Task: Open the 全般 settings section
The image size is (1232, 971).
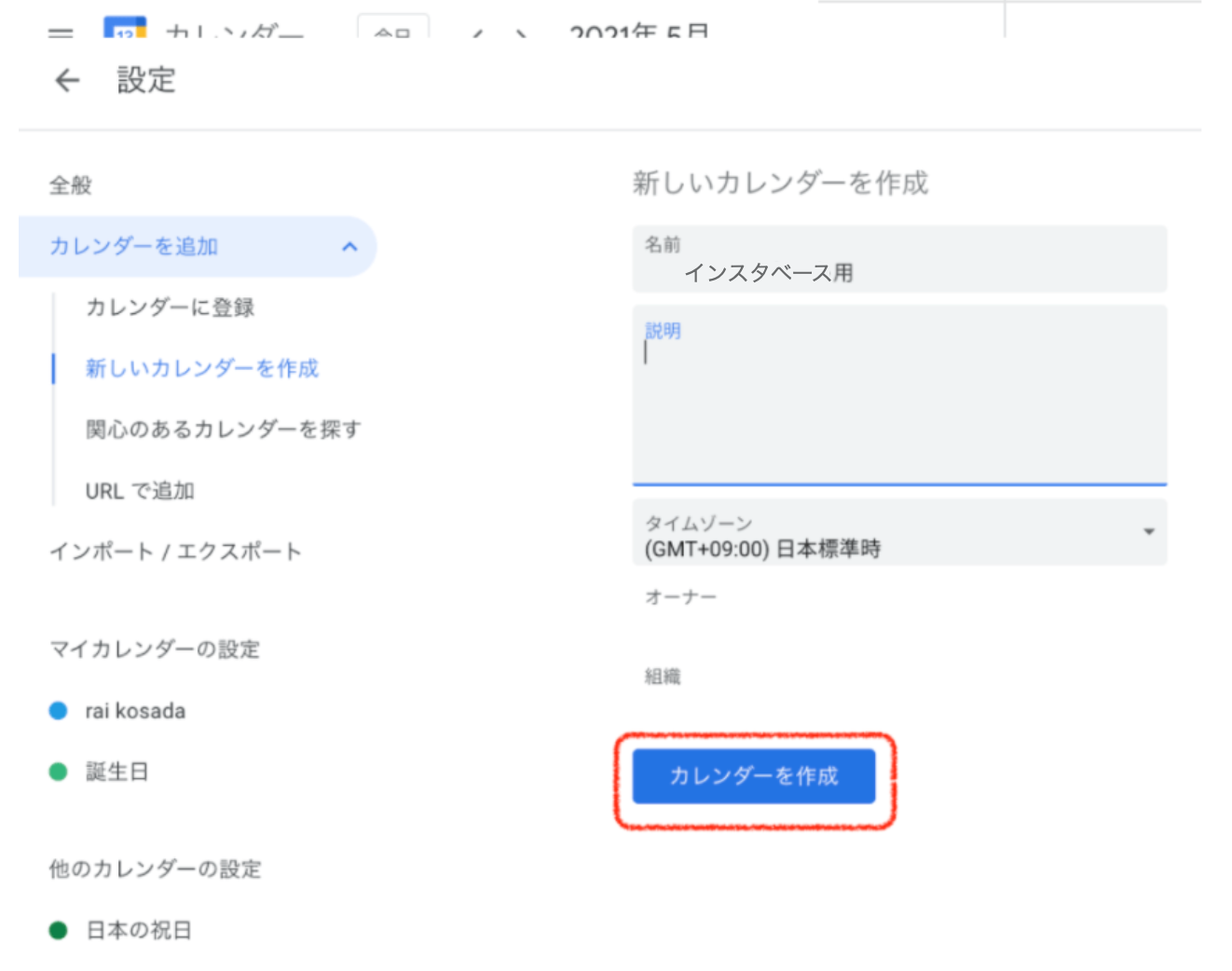Action: [x=71, y=185]
